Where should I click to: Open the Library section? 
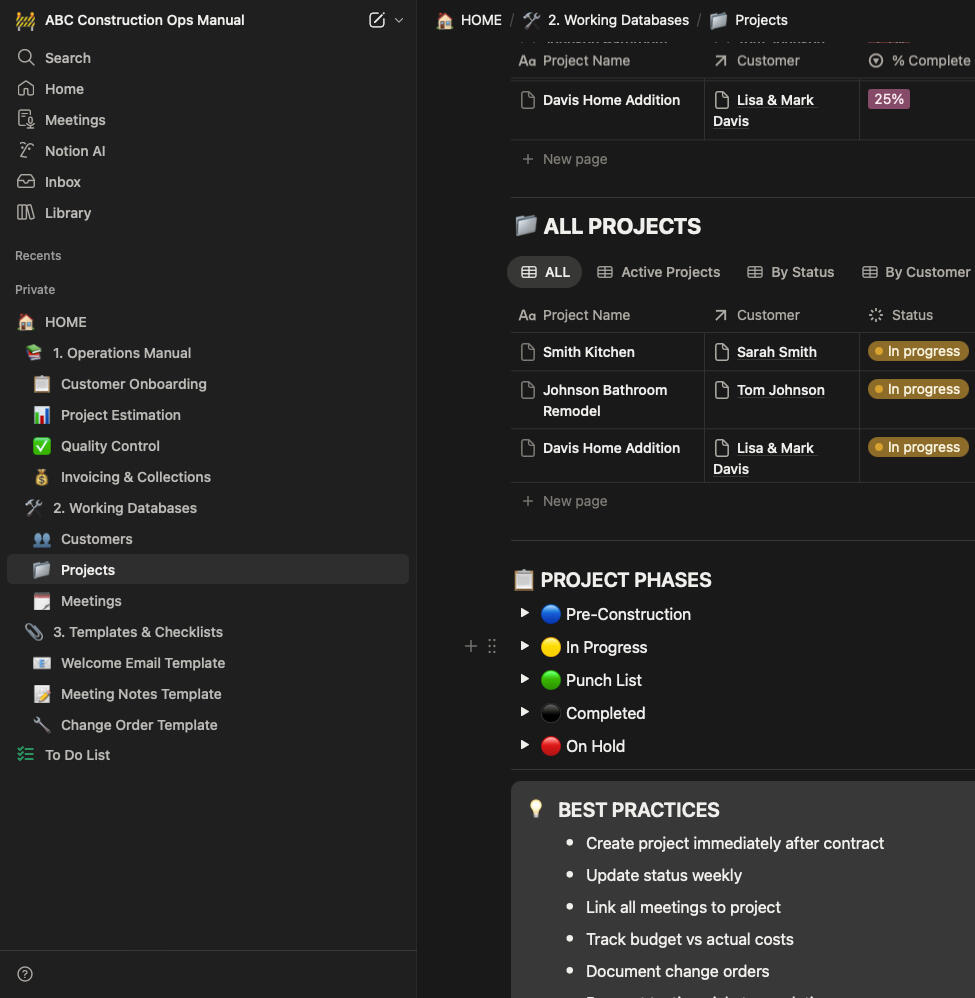67,213
